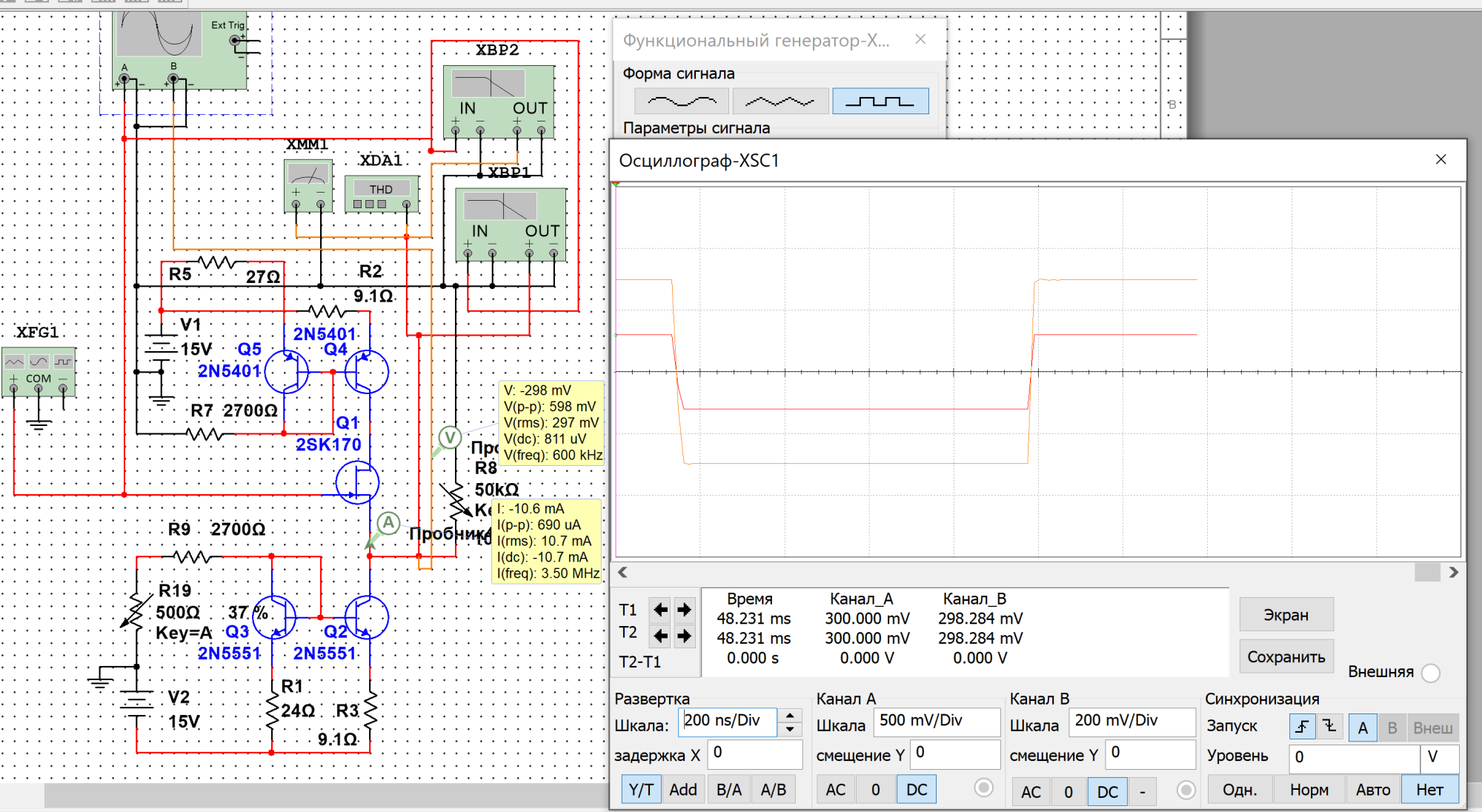
Task: Select falling edge trigger icon
Action: [x=1330, y=727]
